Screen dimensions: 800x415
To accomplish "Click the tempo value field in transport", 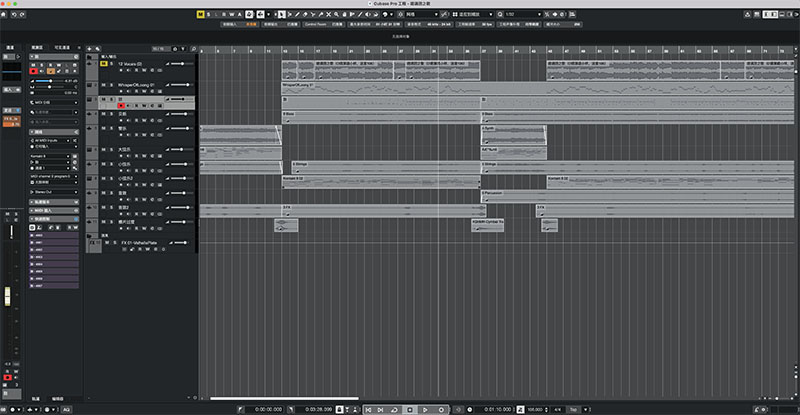I will (537, 409).
